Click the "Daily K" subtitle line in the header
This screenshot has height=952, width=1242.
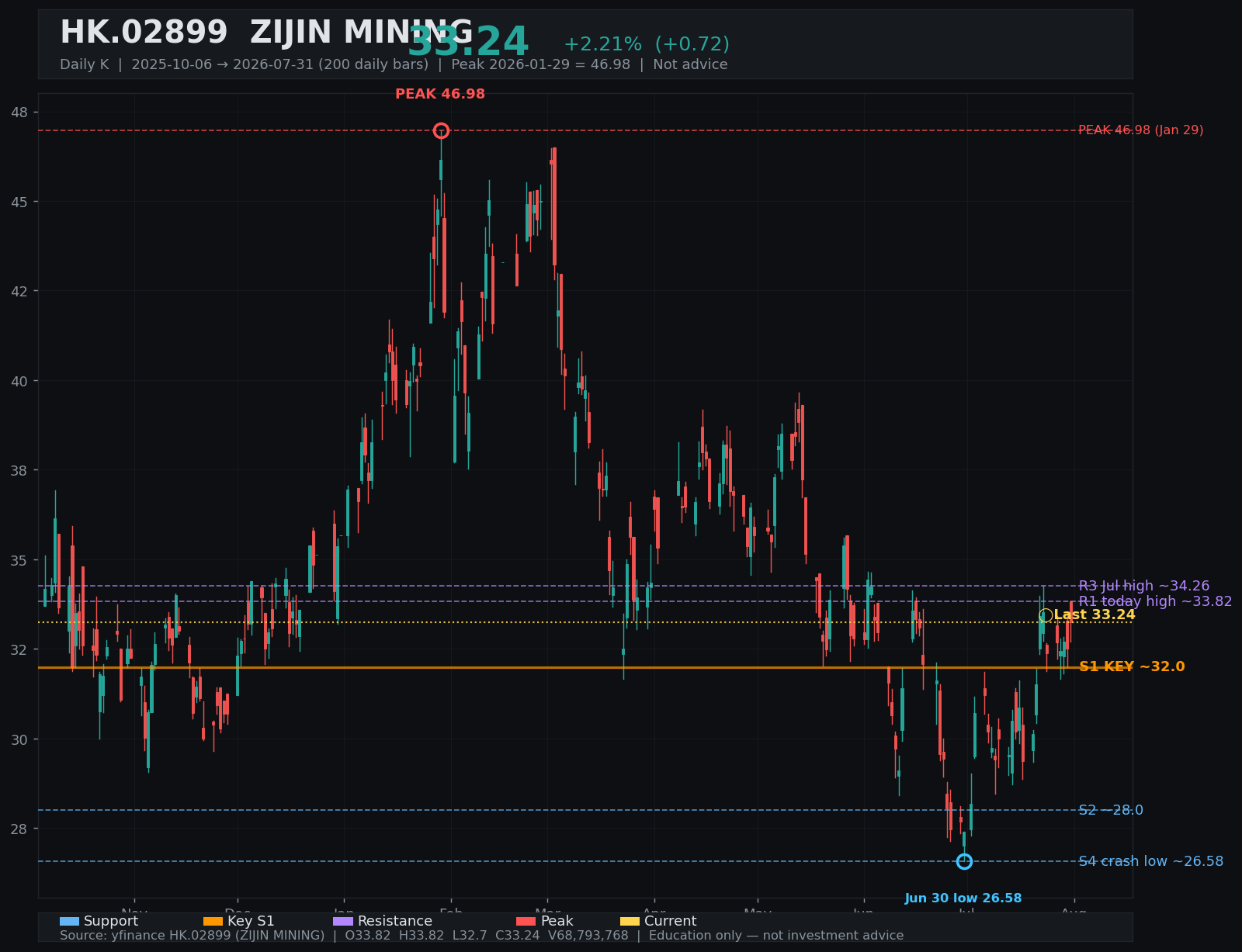[x=394, y=64]
